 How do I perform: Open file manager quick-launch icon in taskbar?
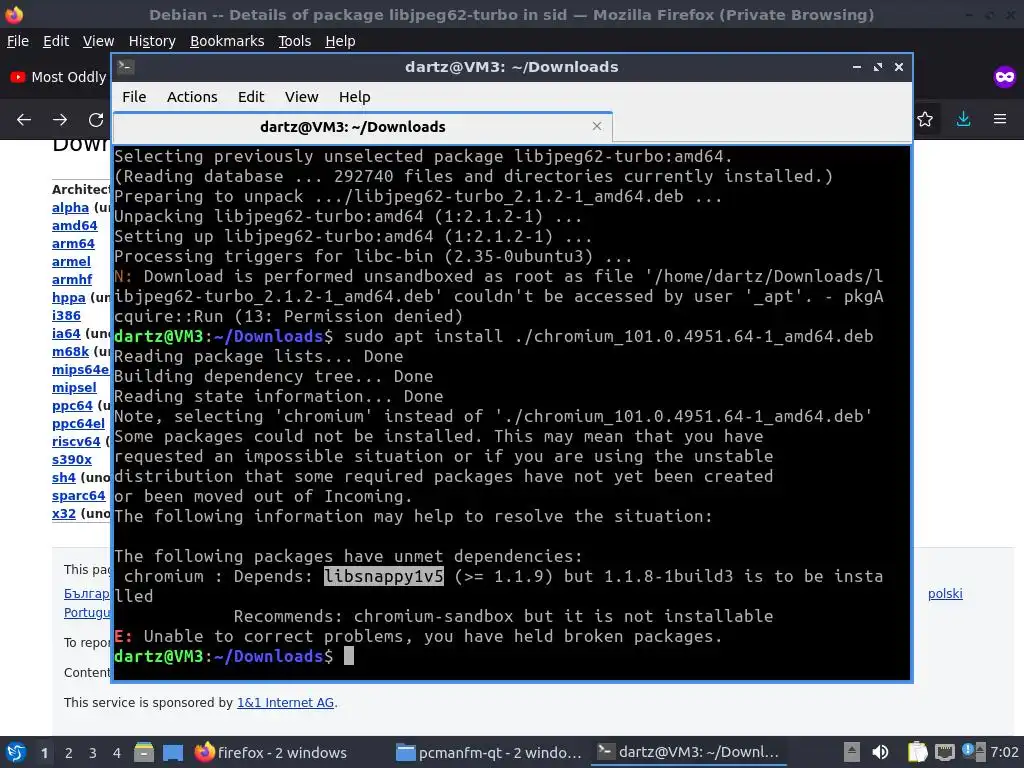pyautogui.click(x=144, y=752)
